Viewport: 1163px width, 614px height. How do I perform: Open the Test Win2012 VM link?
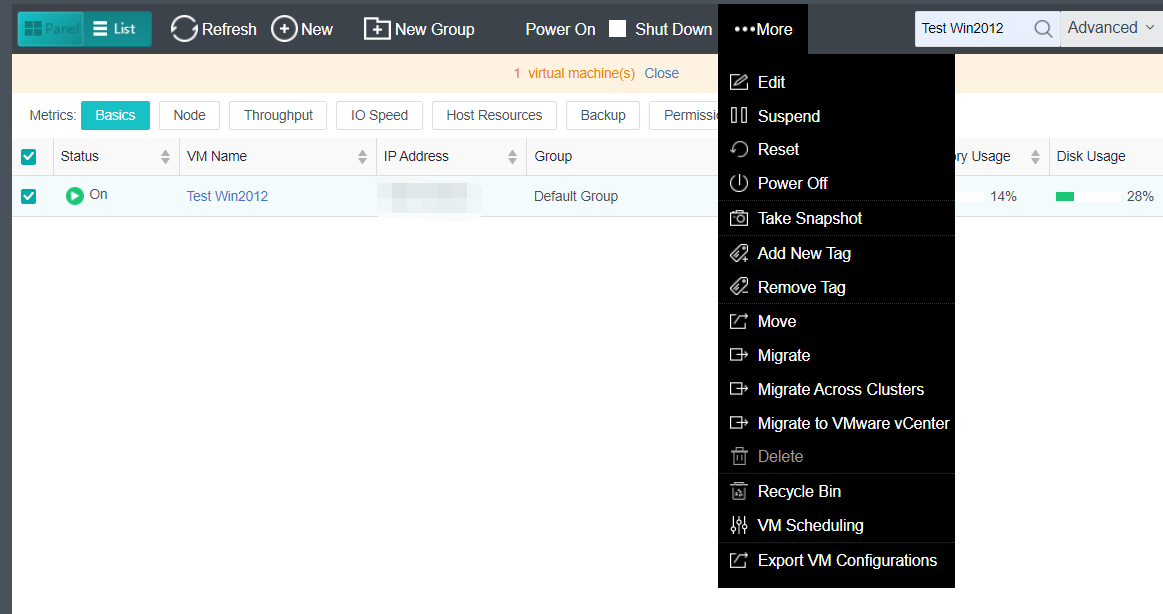[x=227, y=196]
